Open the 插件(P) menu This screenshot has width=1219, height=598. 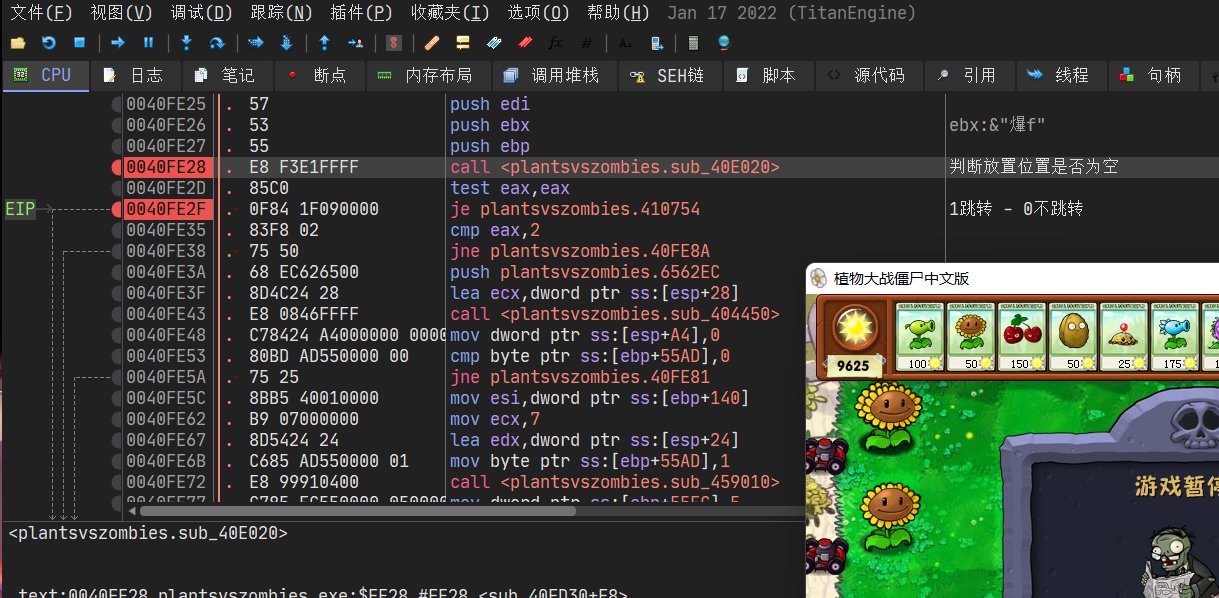(361, 13)
